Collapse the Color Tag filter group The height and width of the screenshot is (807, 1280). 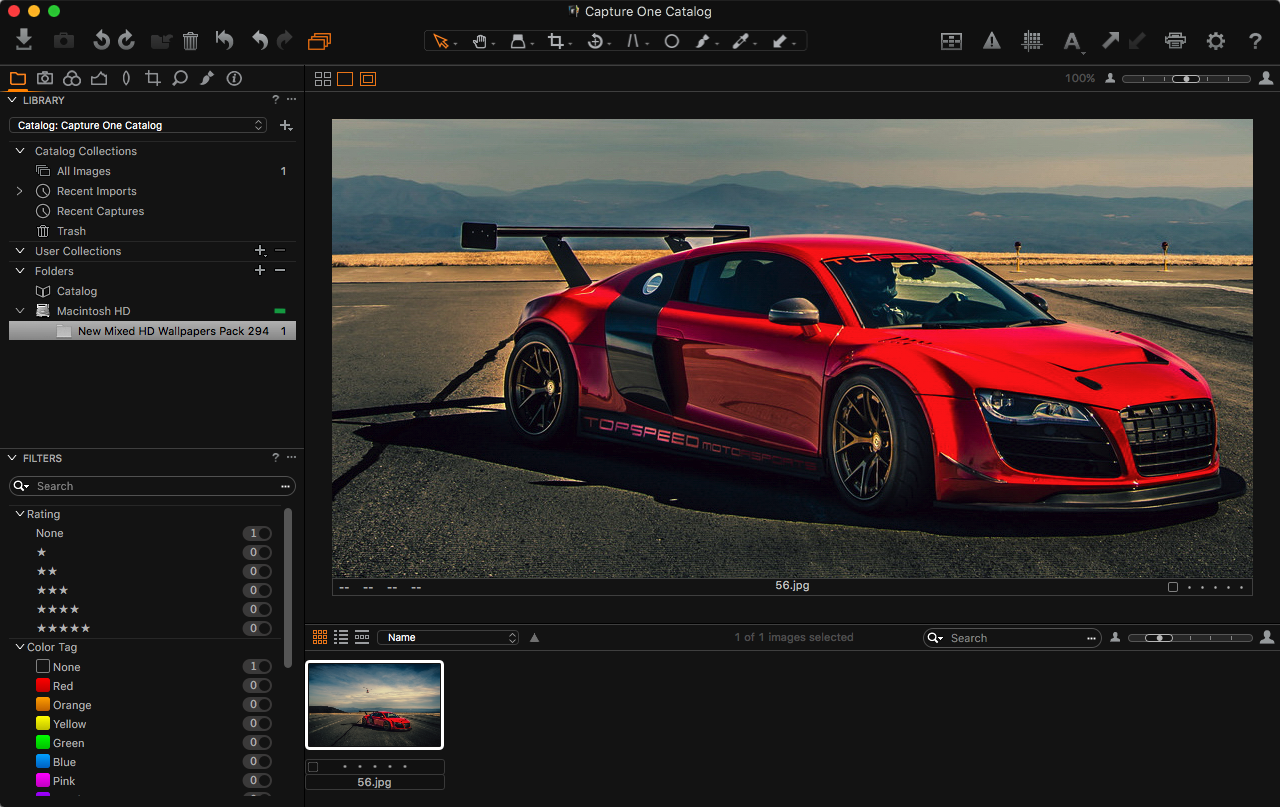20,647
